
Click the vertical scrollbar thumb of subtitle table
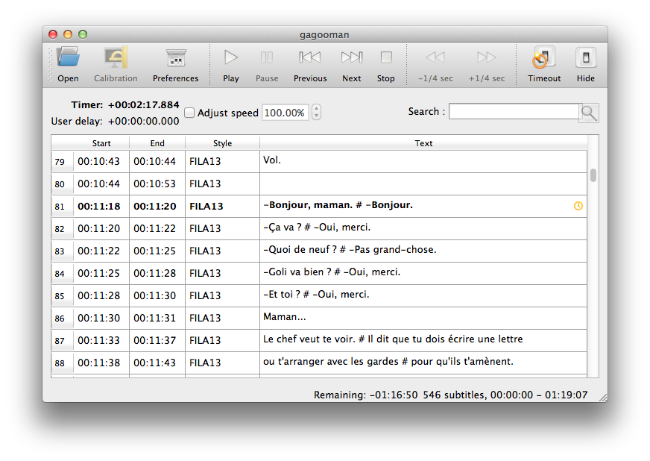(593, 175)
